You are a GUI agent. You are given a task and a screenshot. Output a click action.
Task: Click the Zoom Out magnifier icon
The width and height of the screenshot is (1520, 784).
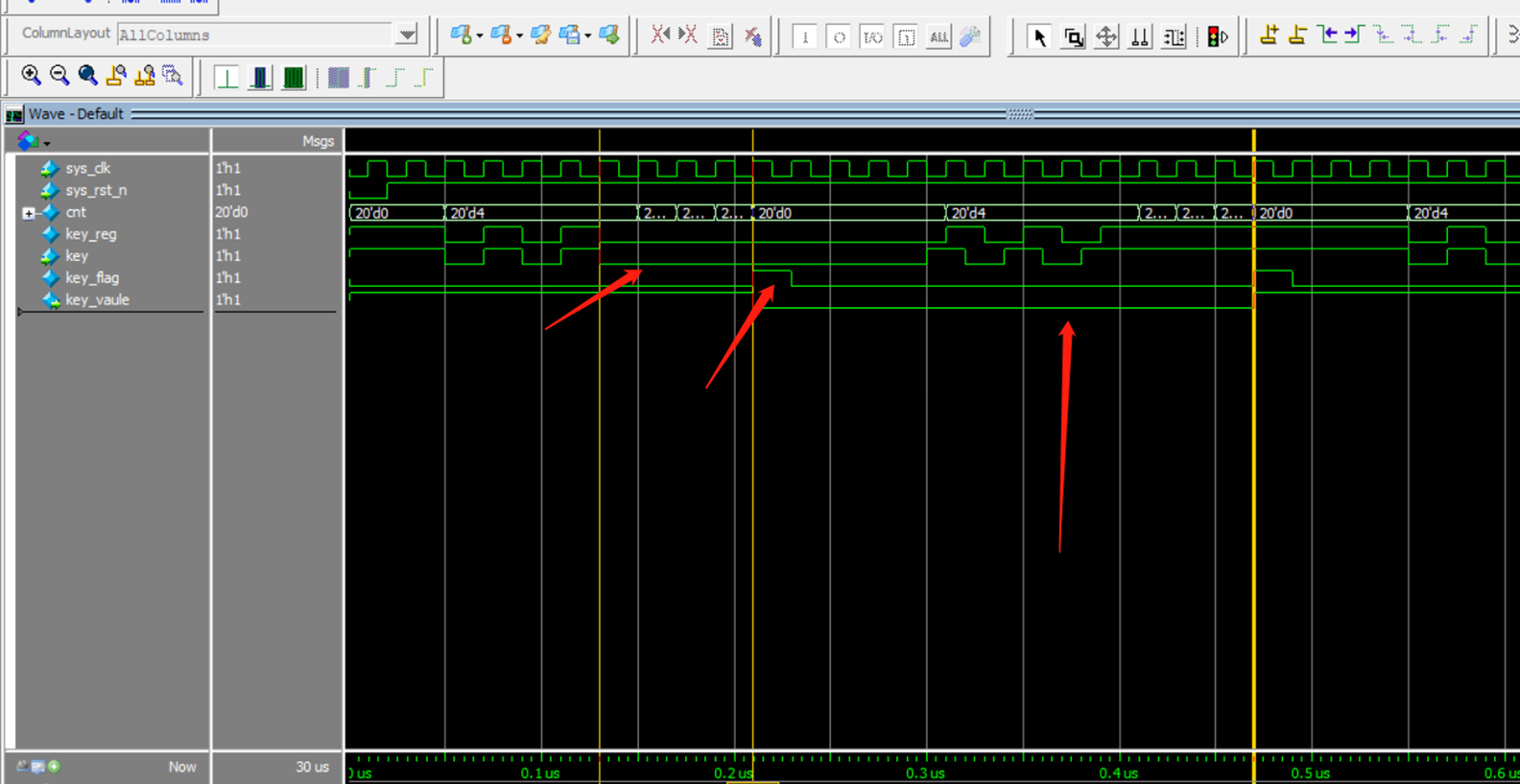tap(59, 76)
